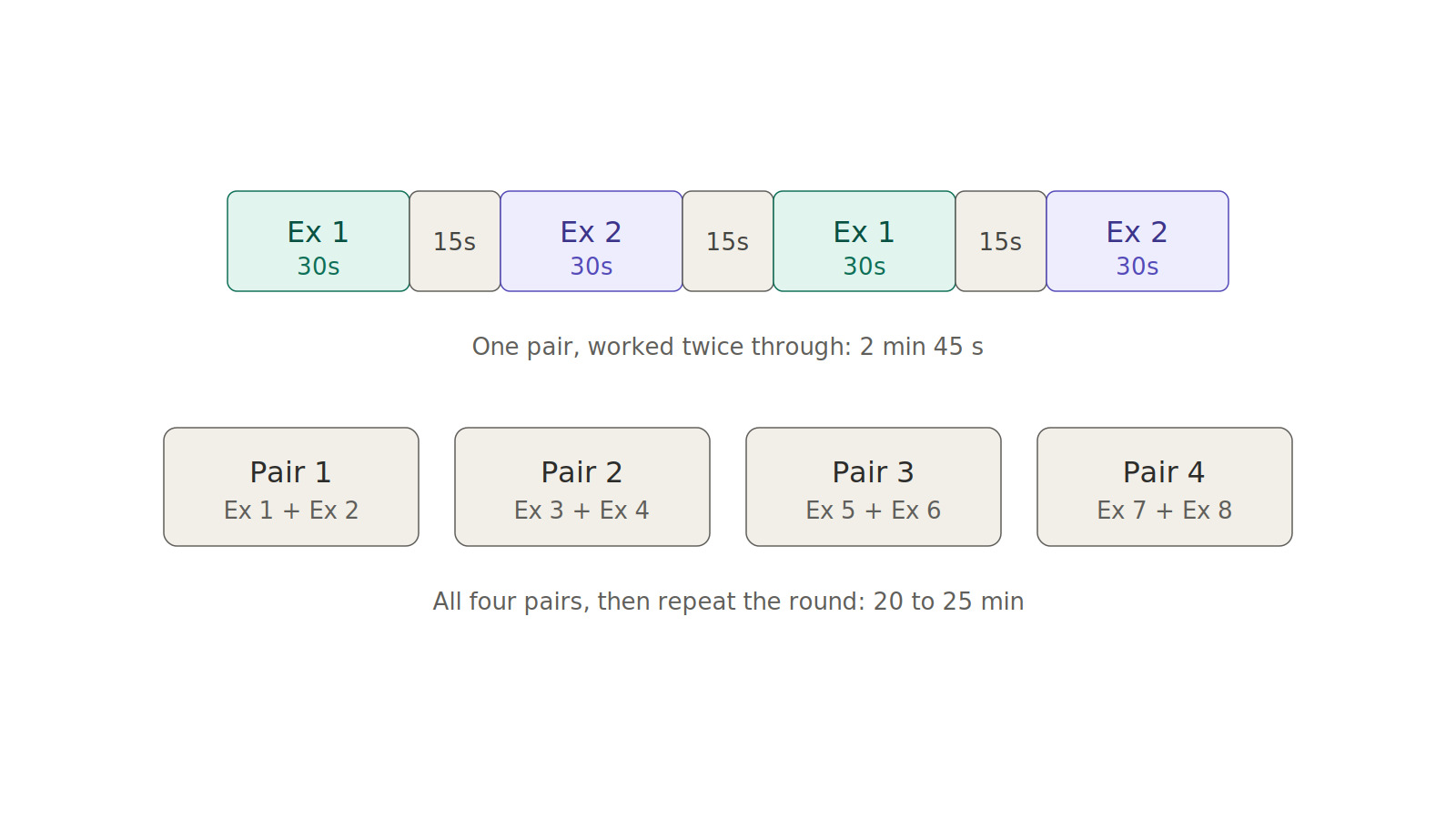
Task: Click the 'One pair, worked twice through' caption
Action: (x=728, y=347)
